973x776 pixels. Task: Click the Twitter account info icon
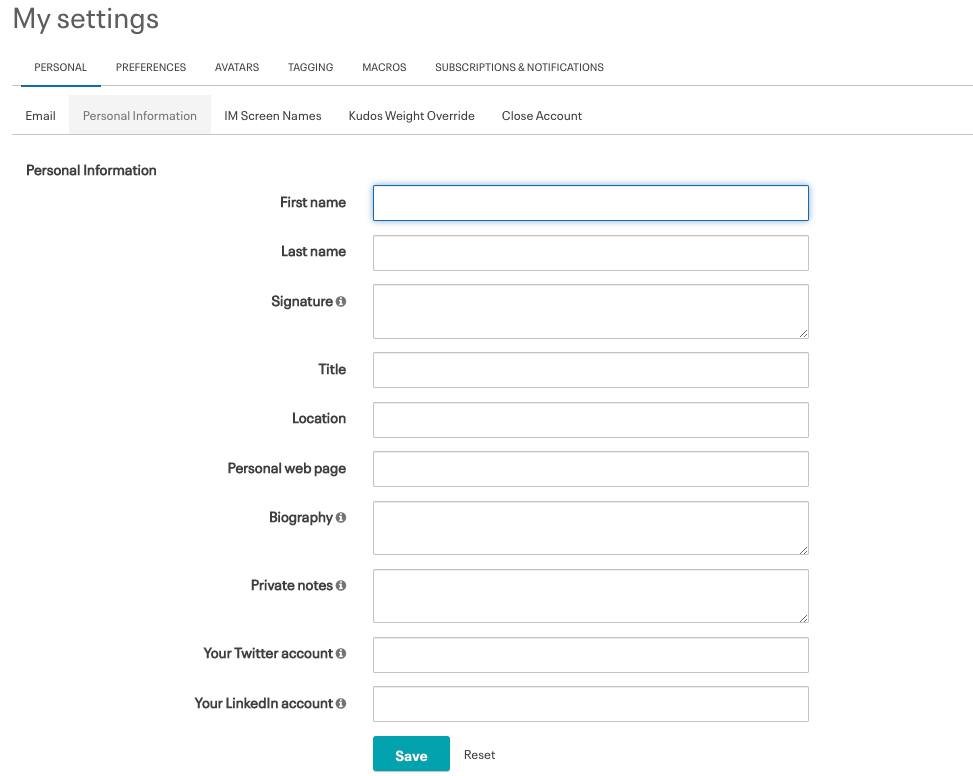[x=340, y=653]
